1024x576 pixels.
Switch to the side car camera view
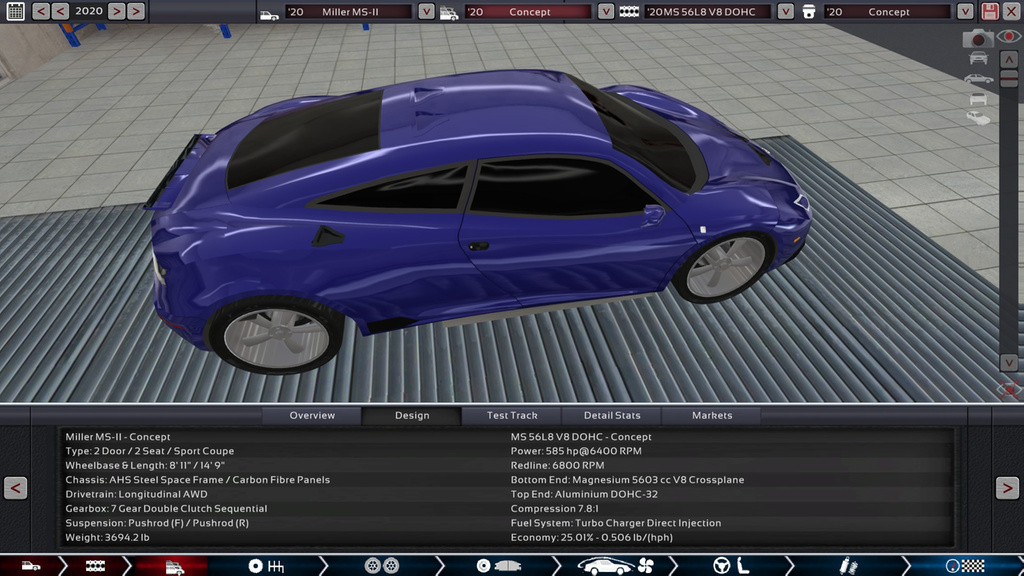coord(978,78)
